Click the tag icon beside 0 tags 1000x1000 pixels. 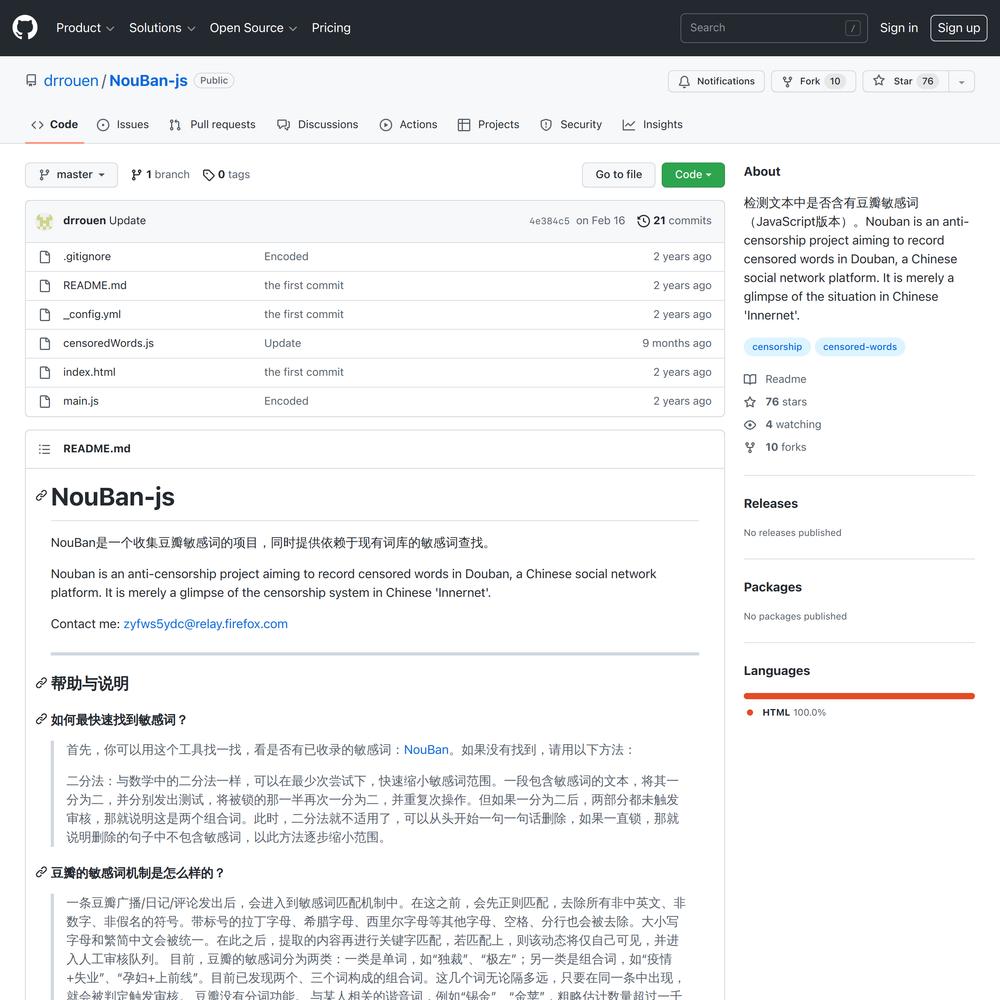click(x=208, y=175)
